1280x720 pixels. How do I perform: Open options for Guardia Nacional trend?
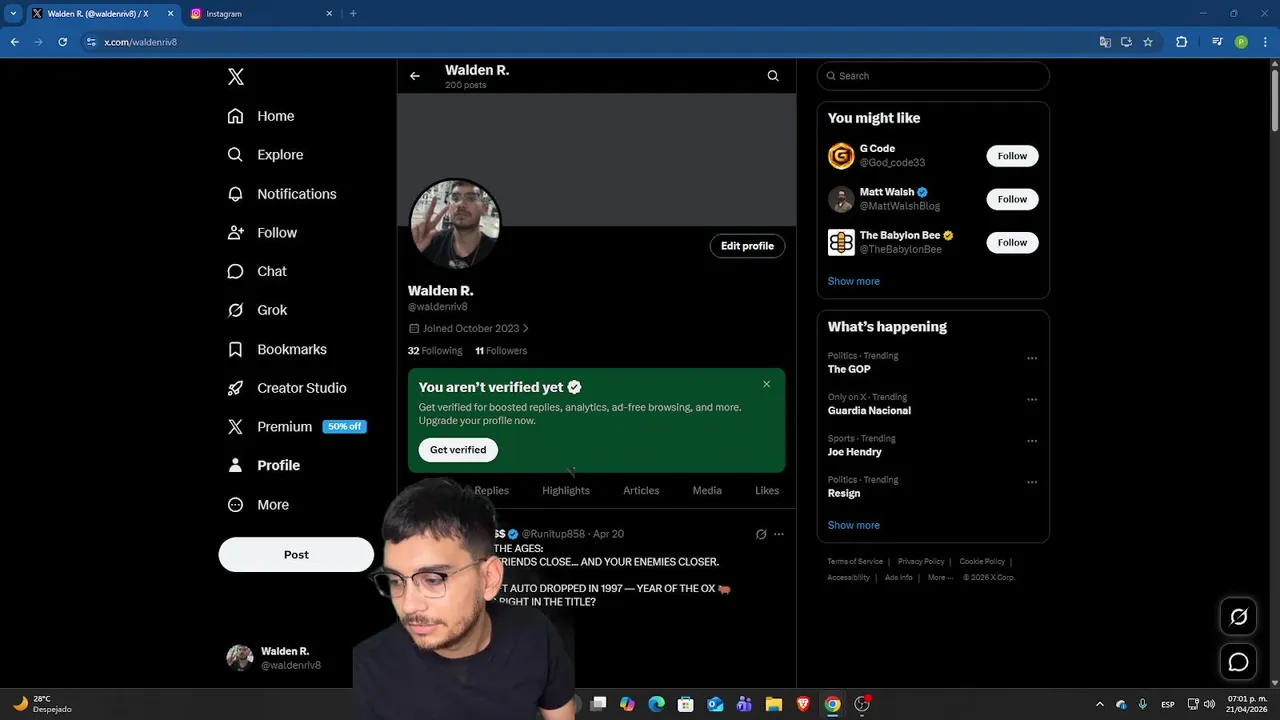[1032, 399]
